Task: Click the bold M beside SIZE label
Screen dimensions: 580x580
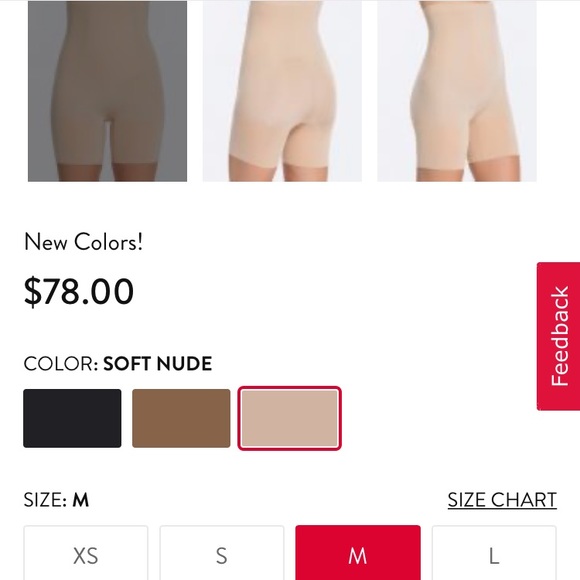Action: pyautogui.click(x=81, y=500)
